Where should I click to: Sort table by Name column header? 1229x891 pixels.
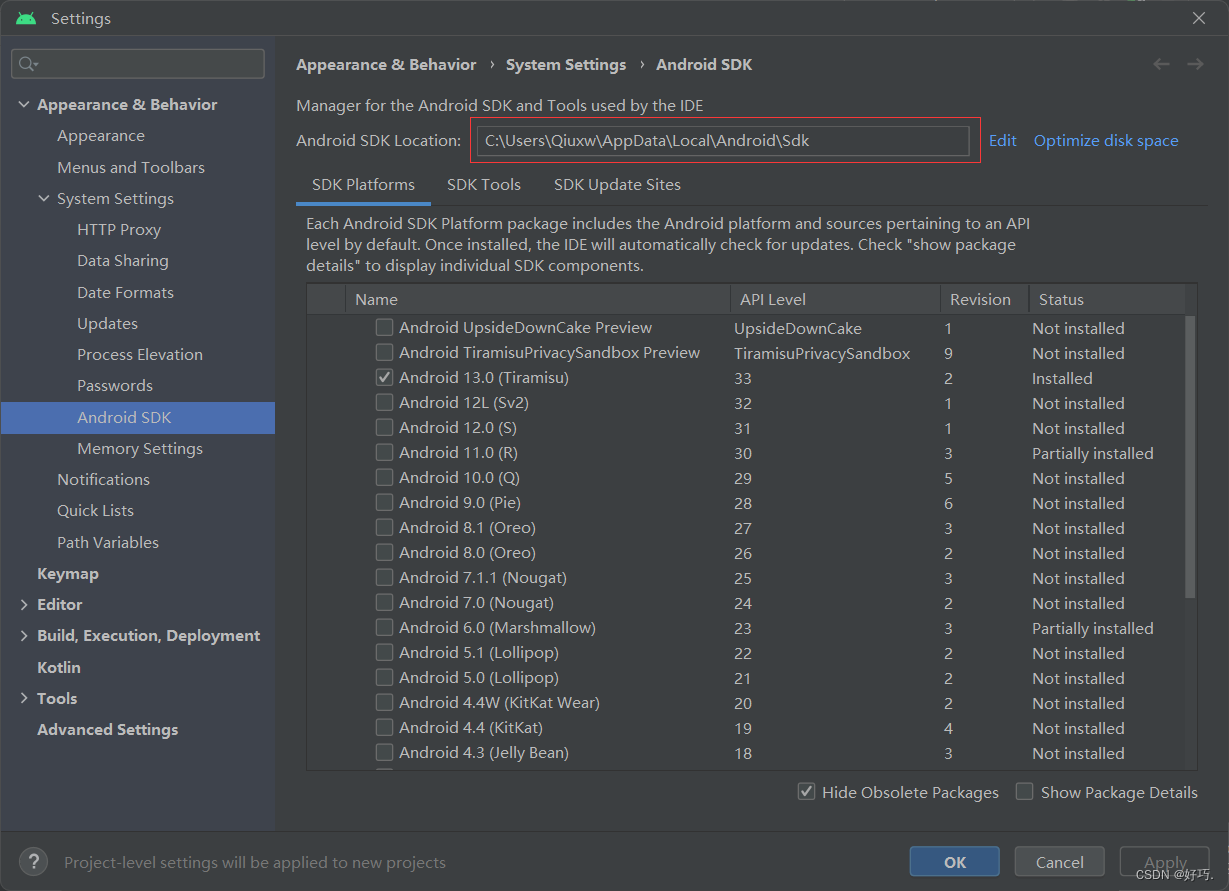tap(538, 299)
